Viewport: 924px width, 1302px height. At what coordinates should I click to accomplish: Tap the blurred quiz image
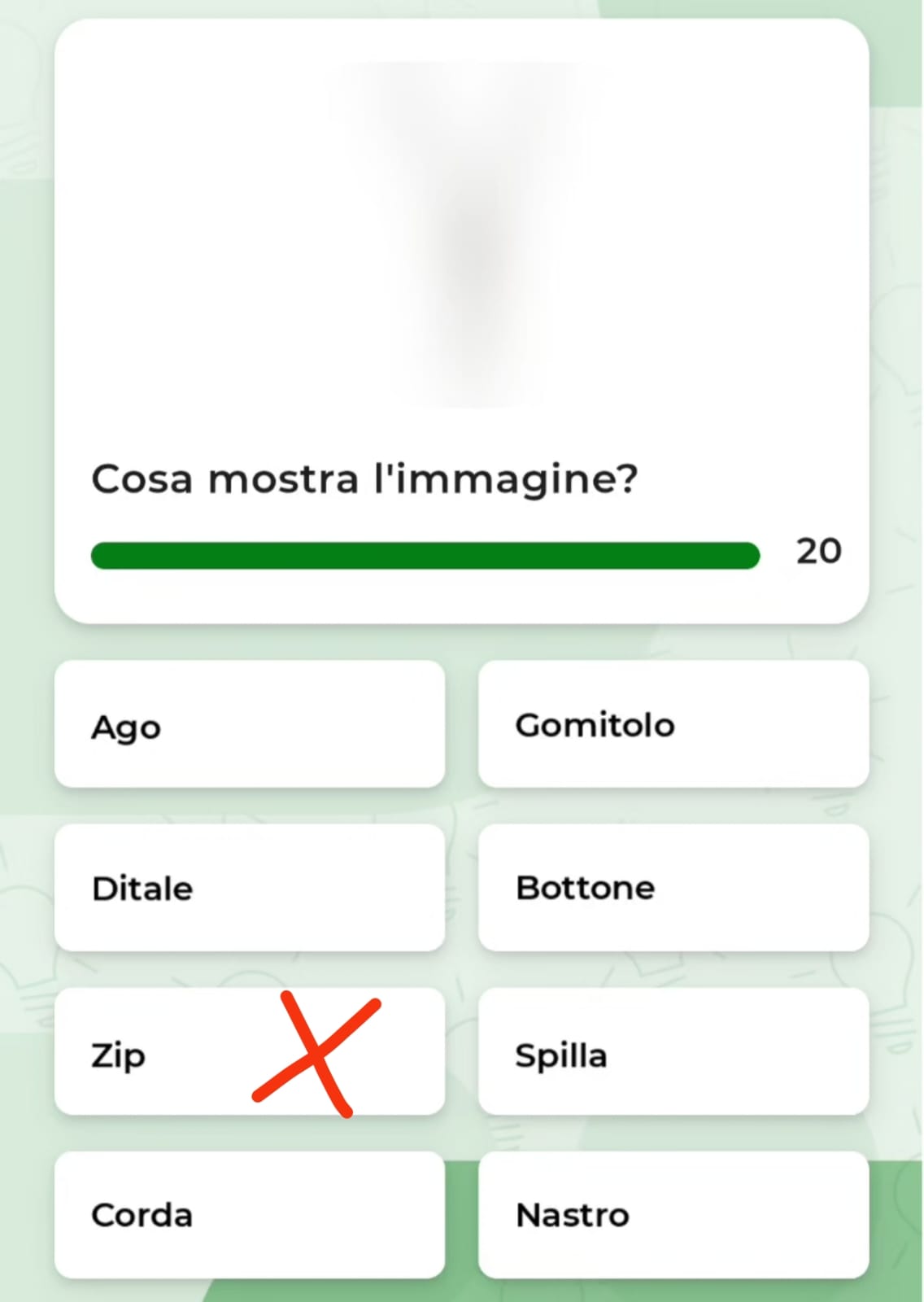click(472, 236)
